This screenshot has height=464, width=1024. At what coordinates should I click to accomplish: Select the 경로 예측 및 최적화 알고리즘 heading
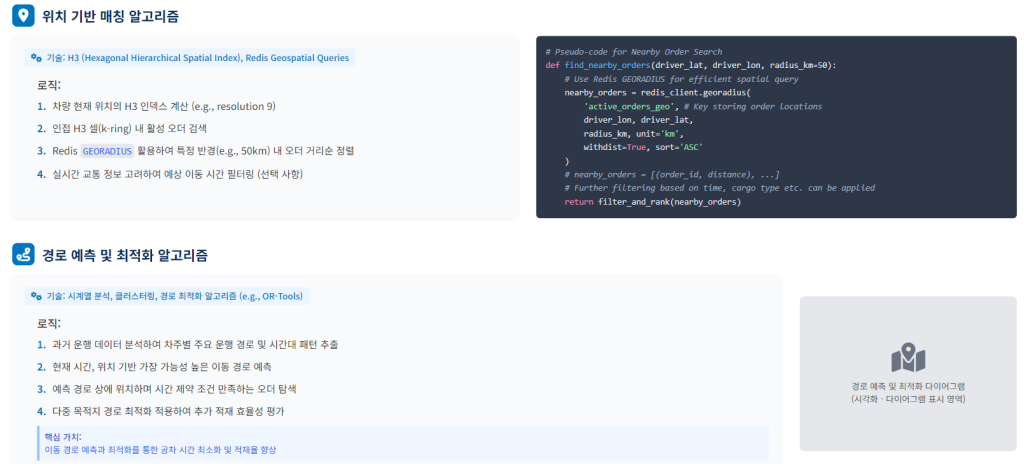(x=125, y=255)
